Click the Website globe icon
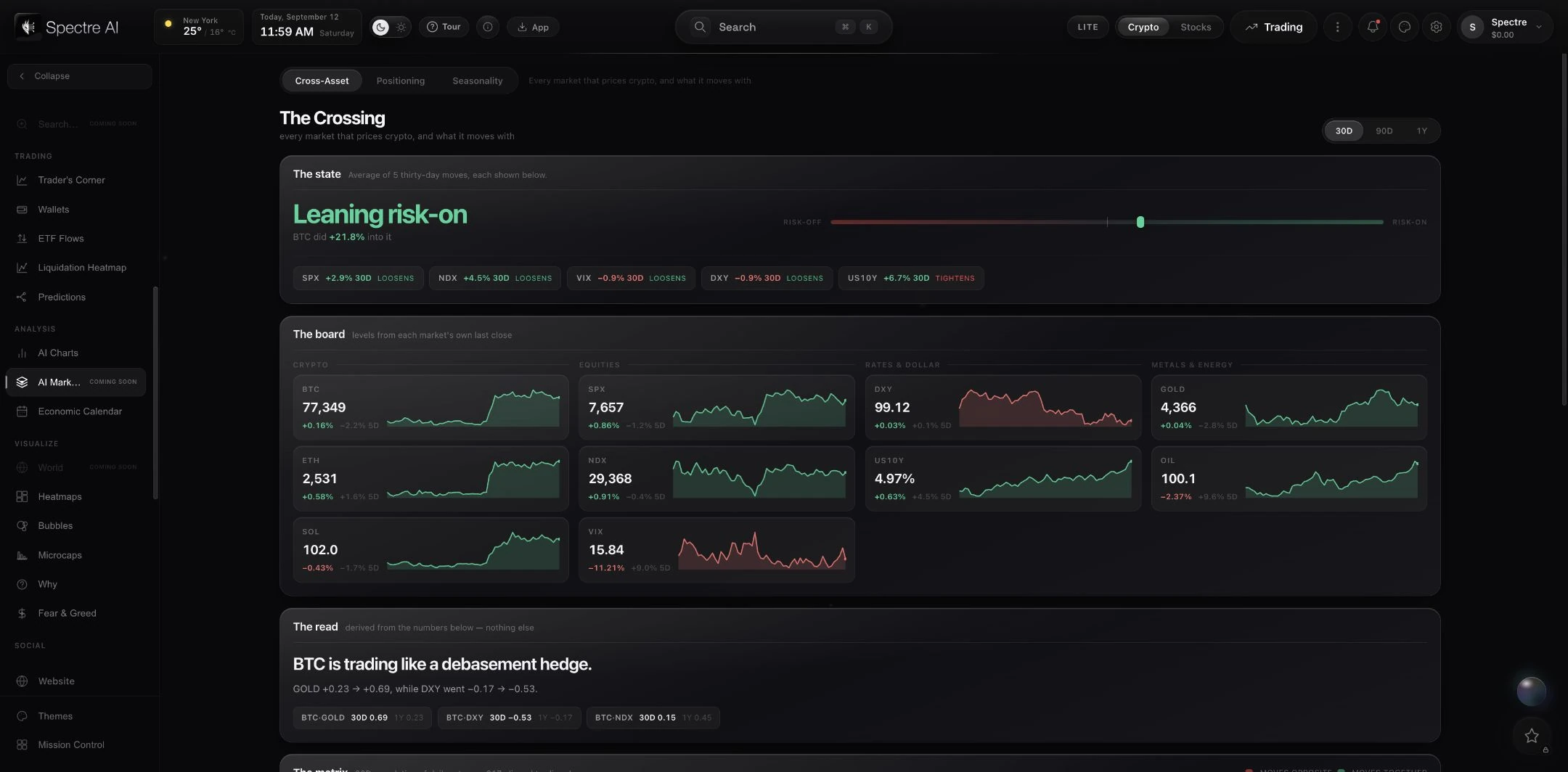 22,681
